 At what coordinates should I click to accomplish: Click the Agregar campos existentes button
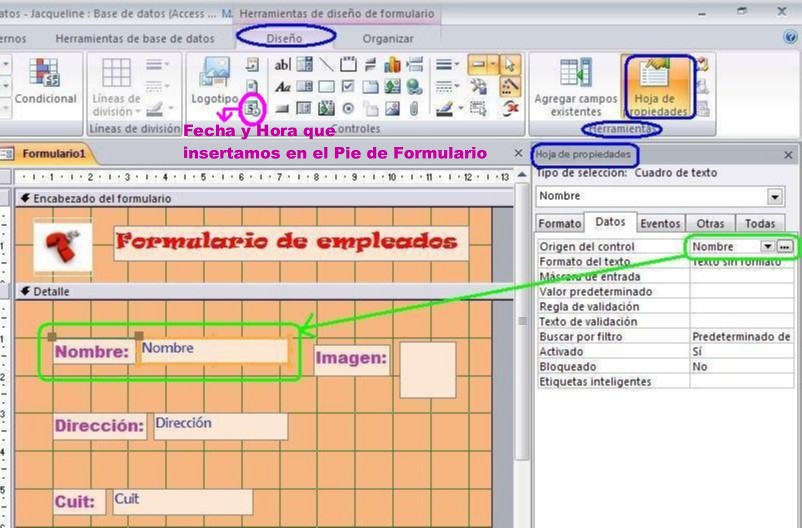click(575, 87)
